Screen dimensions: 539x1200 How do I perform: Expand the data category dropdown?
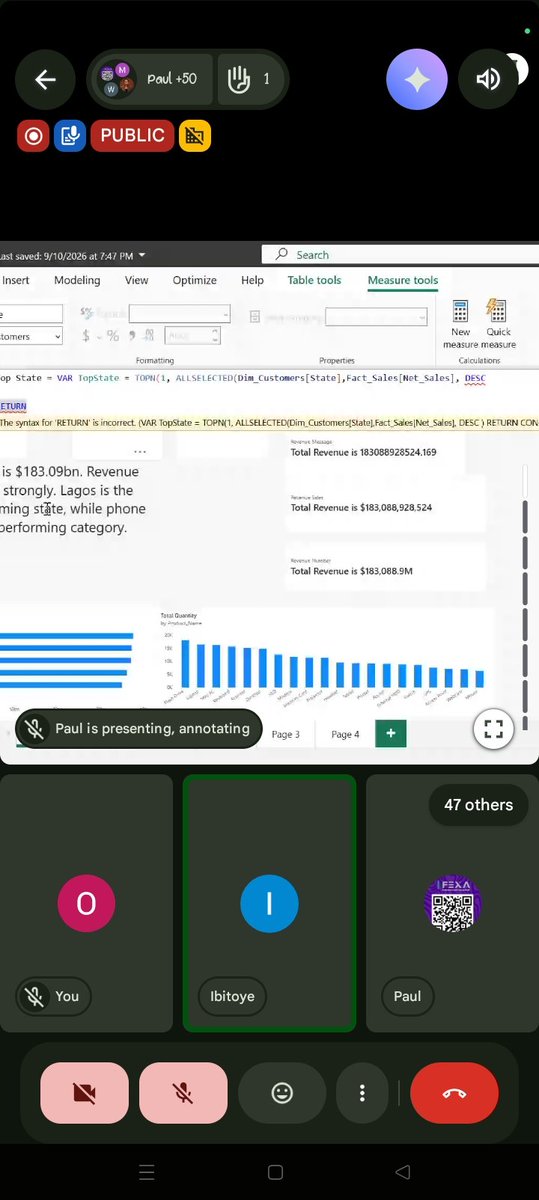[x=376, y=317]
